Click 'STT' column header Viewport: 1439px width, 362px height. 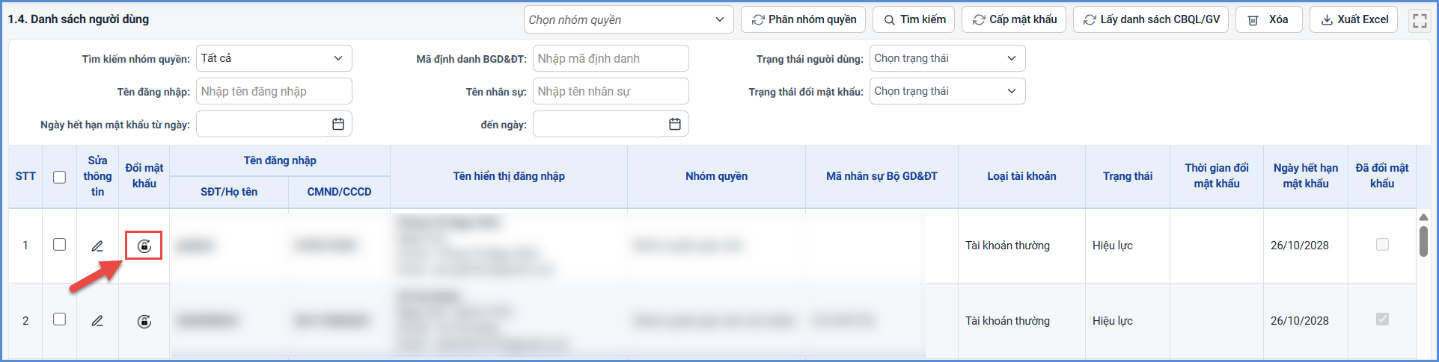point(26,177)
